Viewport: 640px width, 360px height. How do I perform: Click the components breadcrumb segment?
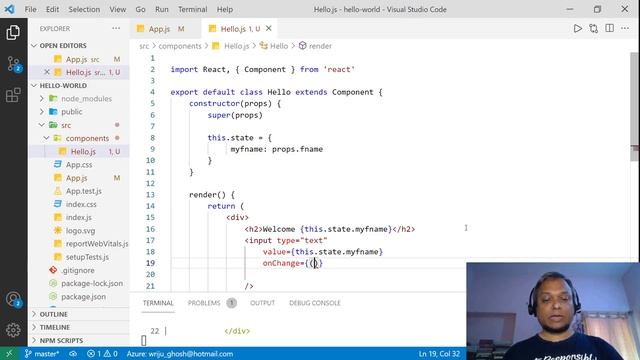click(x=180, y=46)
